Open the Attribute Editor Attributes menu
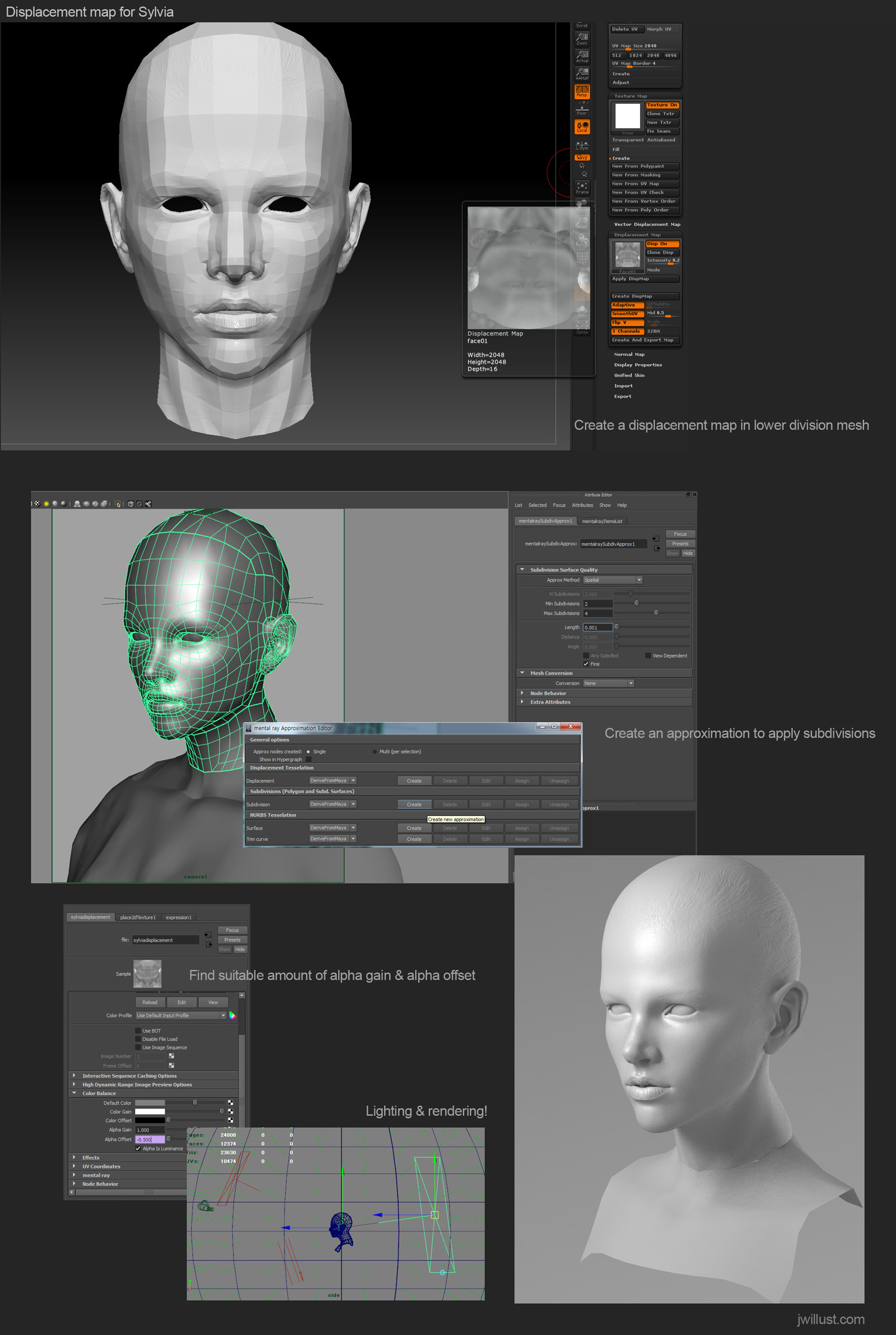 [x=582, y=505]
